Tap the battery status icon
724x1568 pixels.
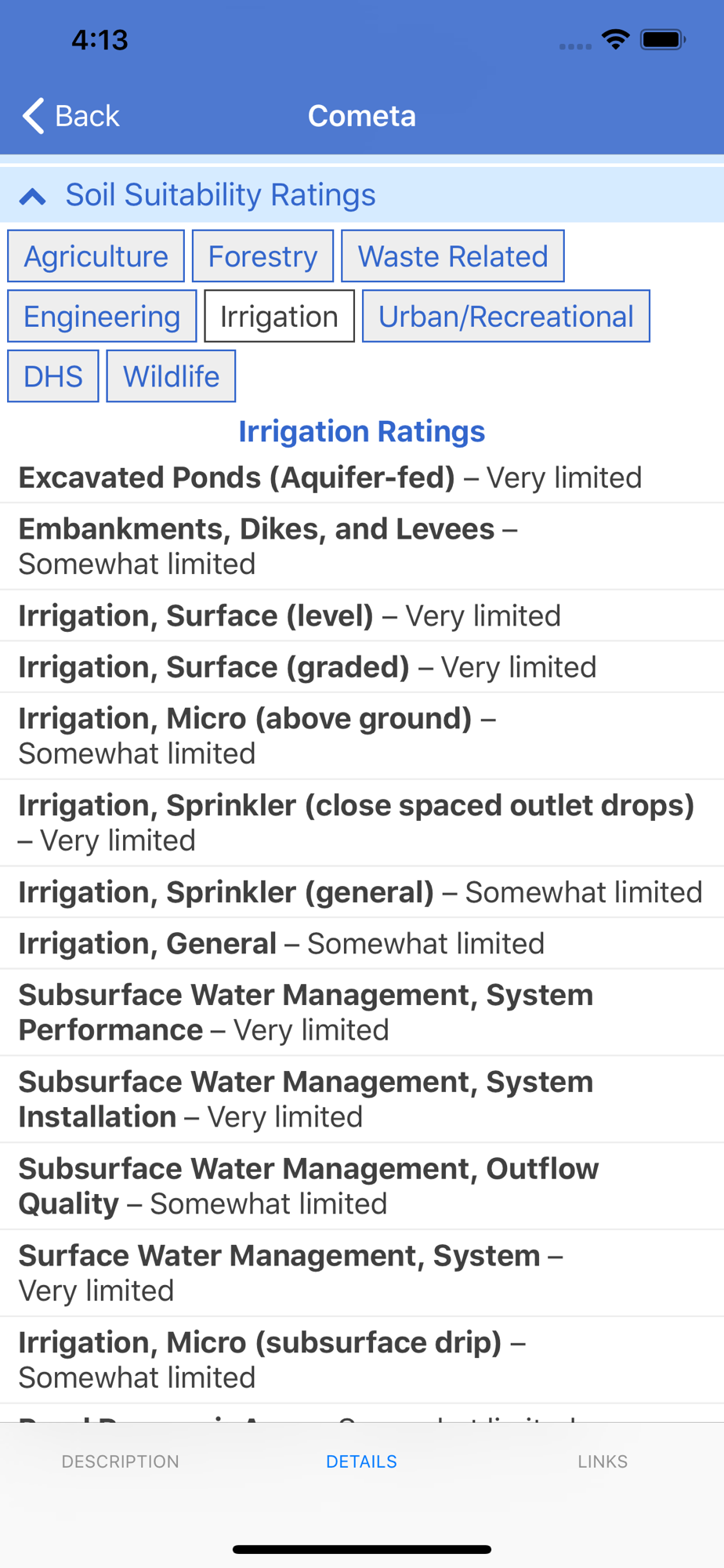[663, 39]
